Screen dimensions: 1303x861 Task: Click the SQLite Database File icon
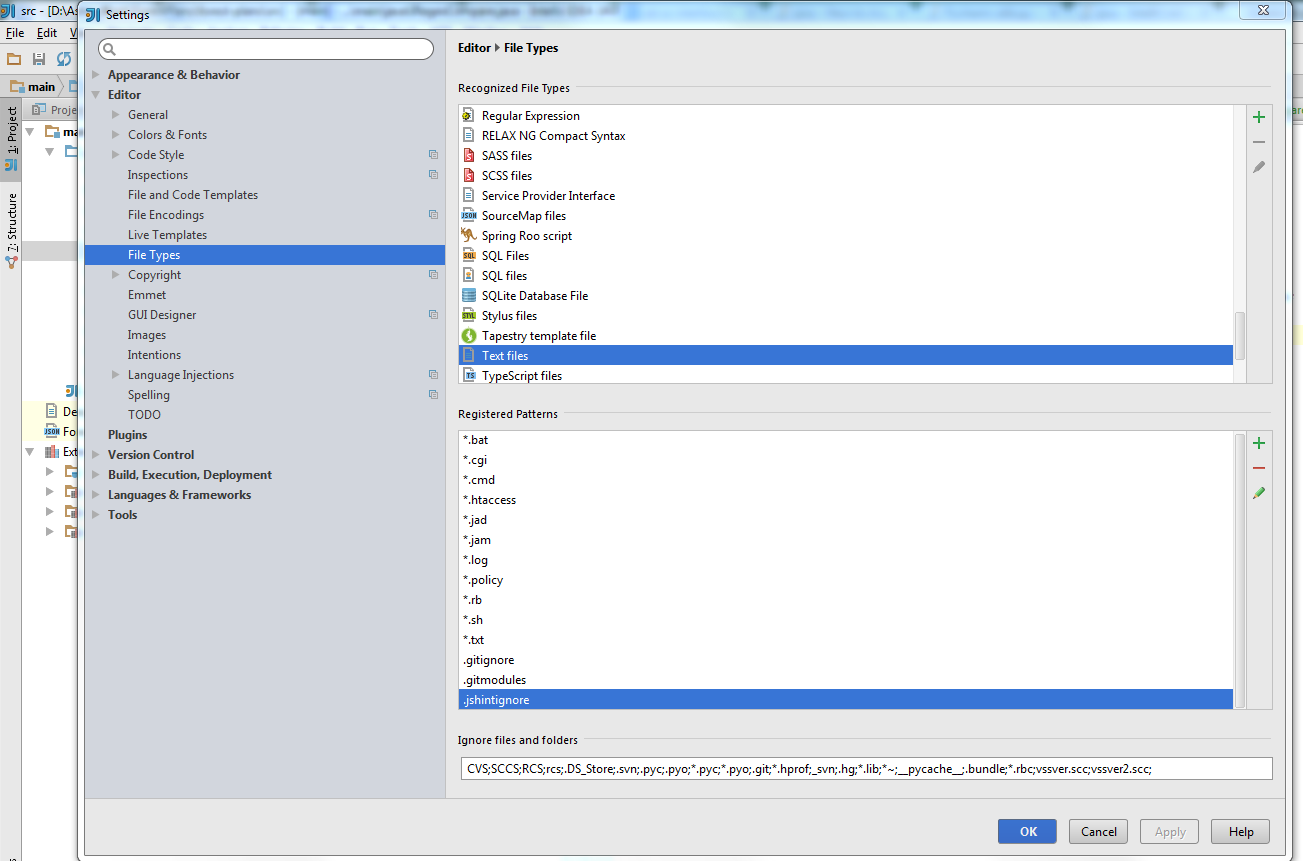coord(469,296)
